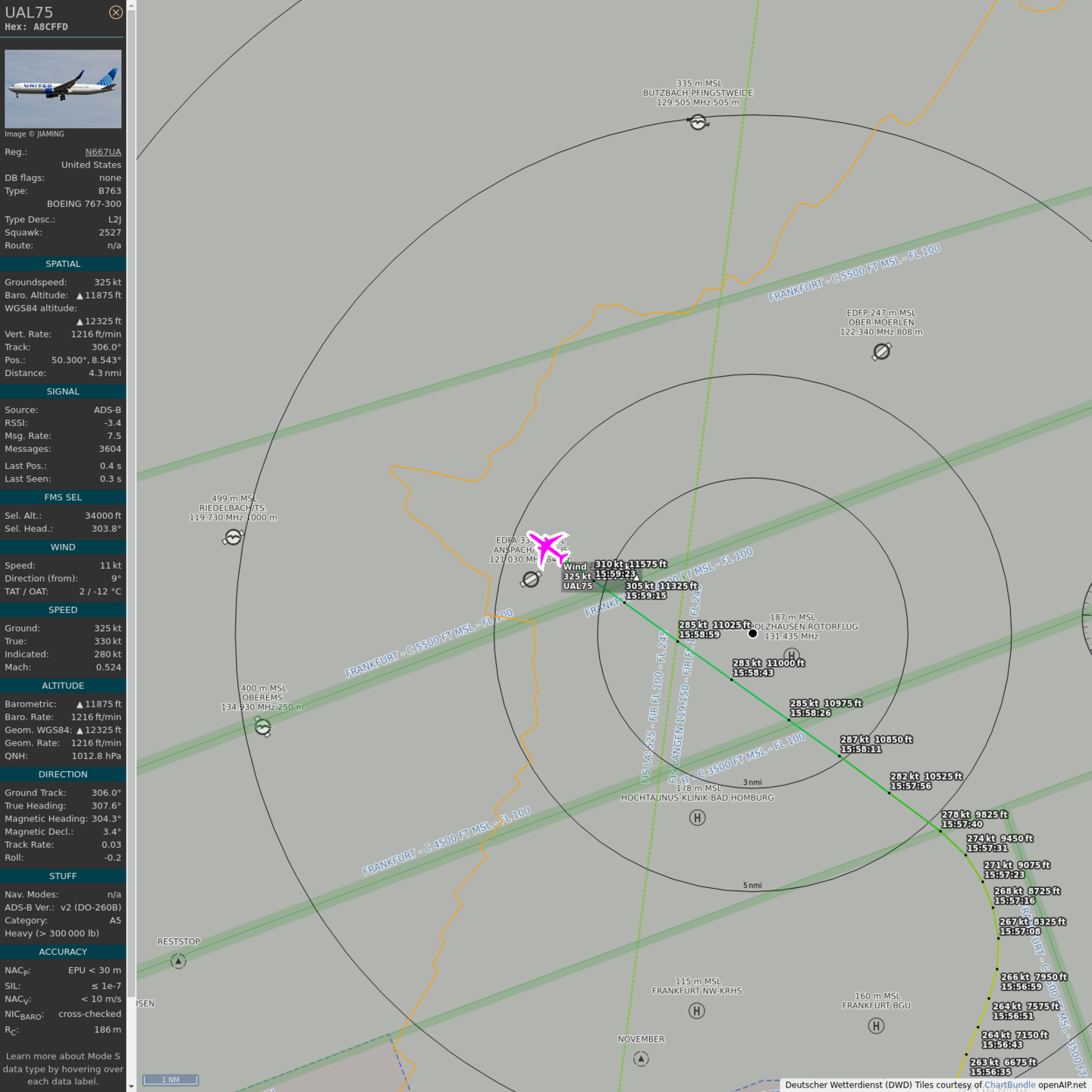The height and width of the screenshot is (1092, 1092).
Task: Click the RESTSTOP reporting point icon
Action: (x=178, y=962)
